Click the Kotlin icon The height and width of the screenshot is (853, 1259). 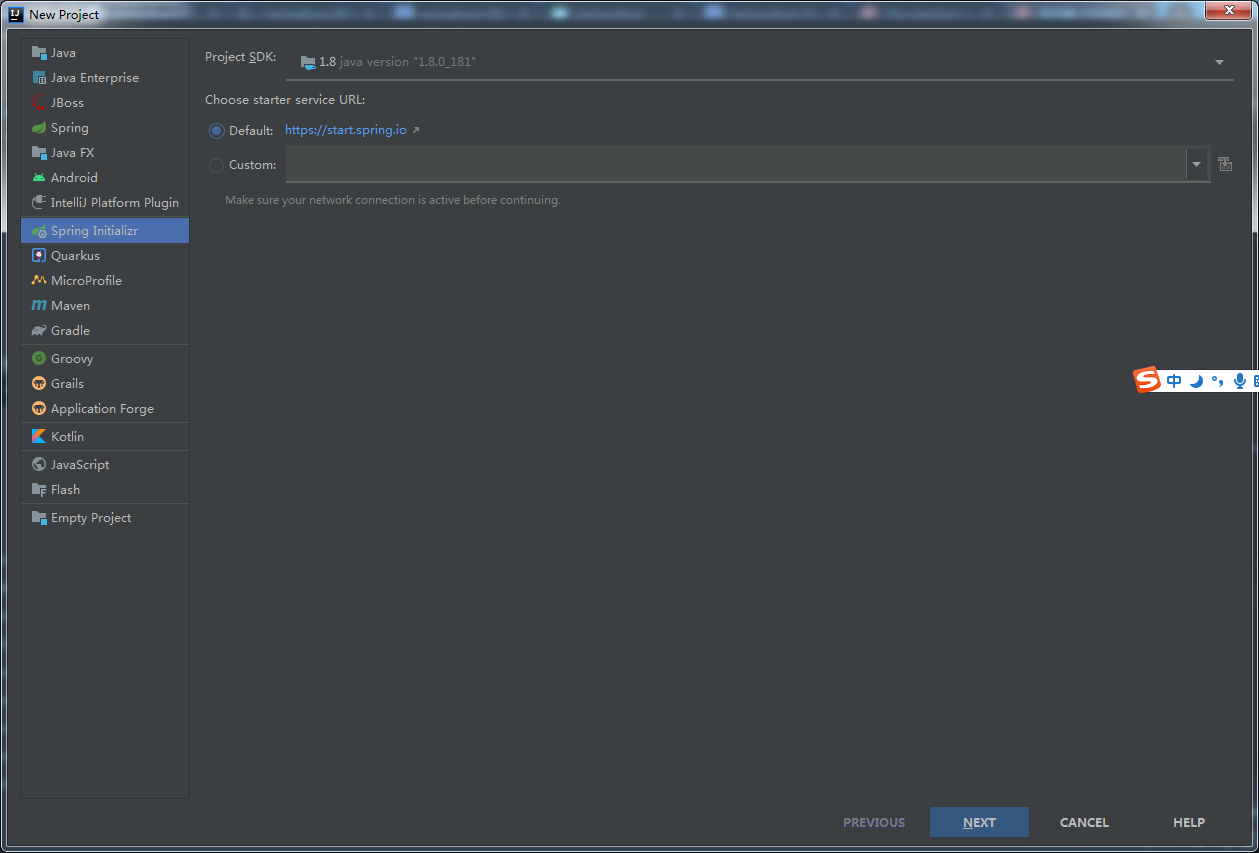click(39, 437)
